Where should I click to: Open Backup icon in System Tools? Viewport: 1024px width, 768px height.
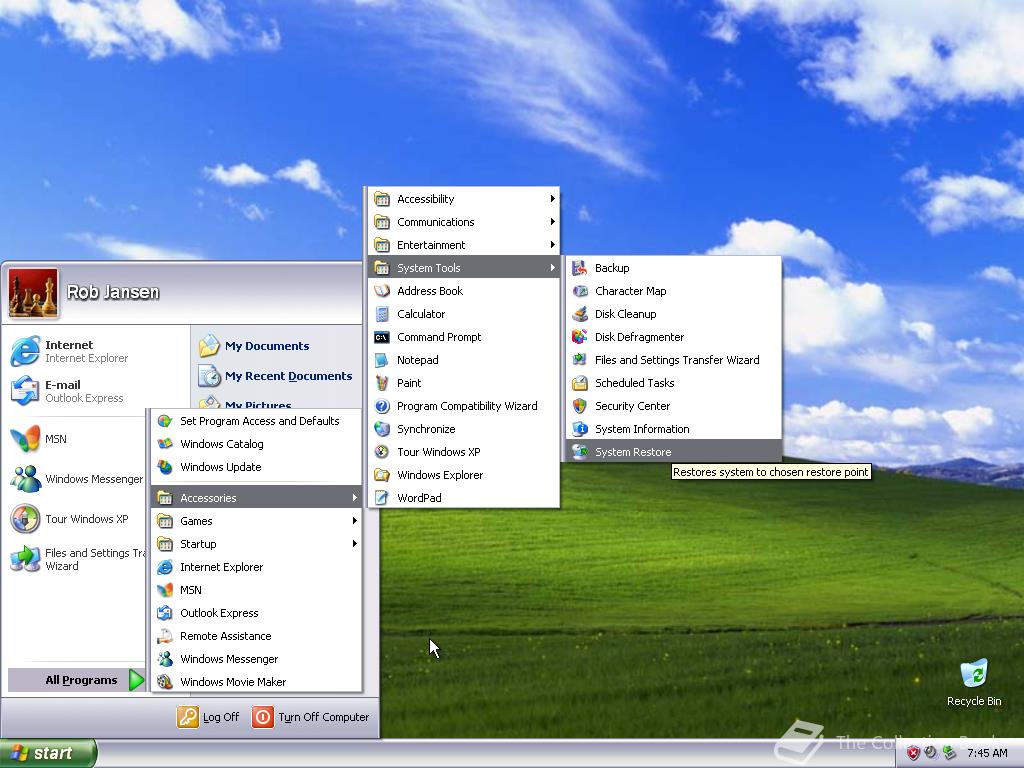(579, 268)
